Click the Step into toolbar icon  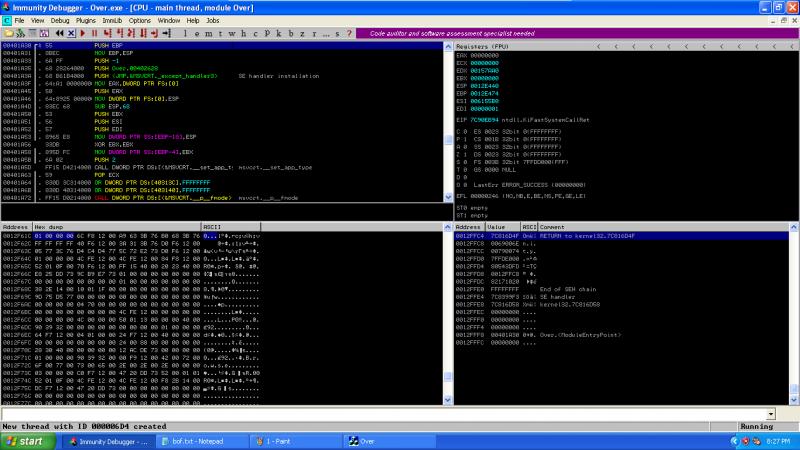[107, 33]
